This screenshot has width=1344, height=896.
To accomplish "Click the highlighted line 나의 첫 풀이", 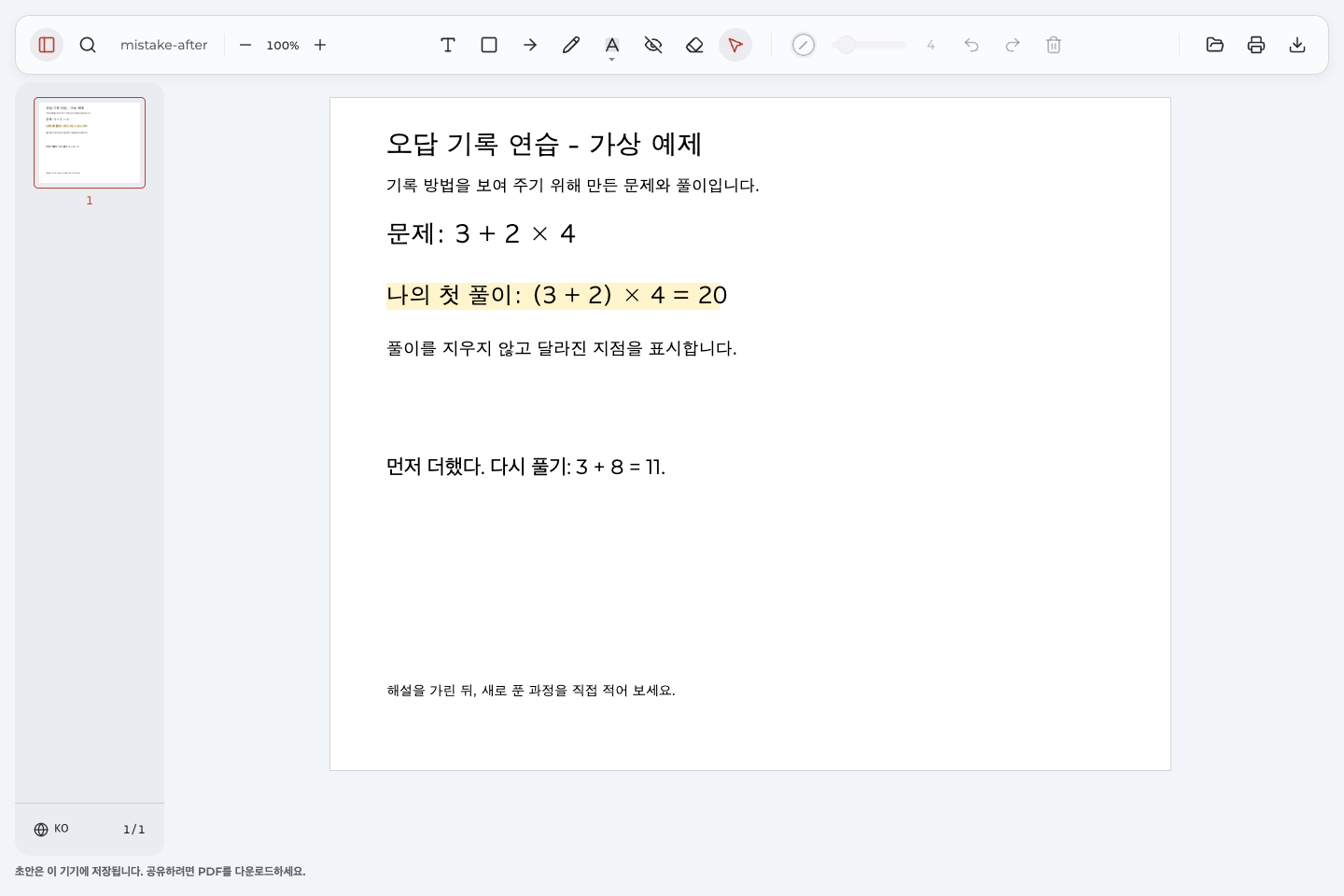I will tap(557, 295).
